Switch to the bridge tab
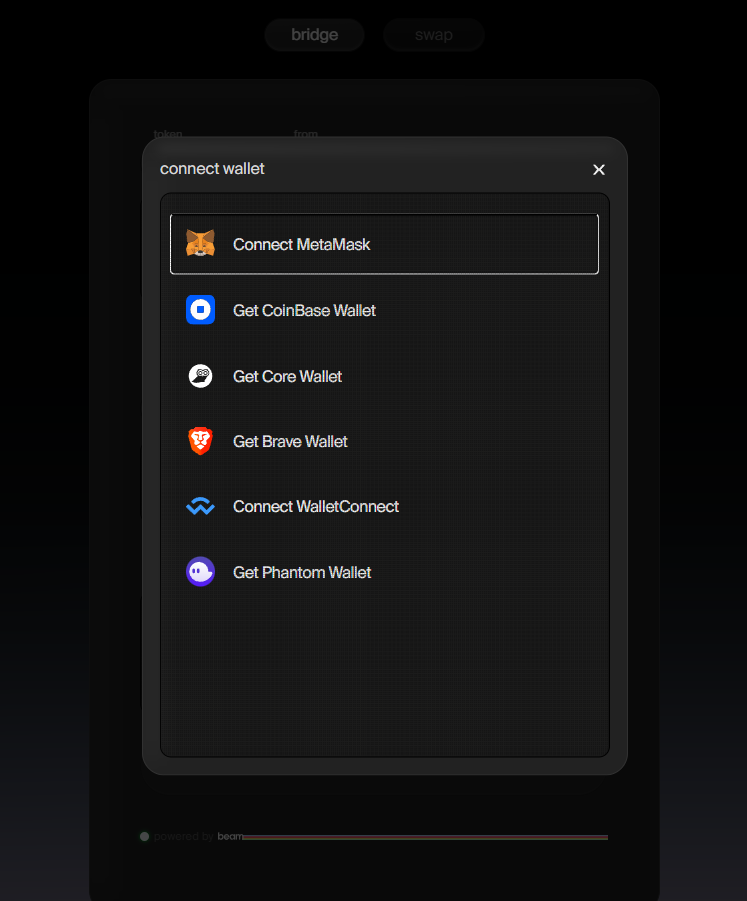Viewport: 747px width, 901px height. [314, 34]
